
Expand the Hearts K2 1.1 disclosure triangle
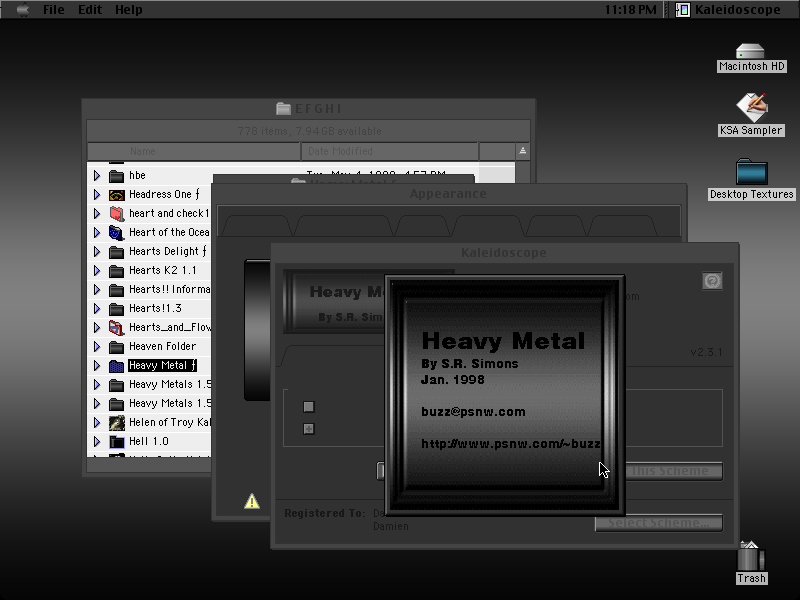(97, 270)
